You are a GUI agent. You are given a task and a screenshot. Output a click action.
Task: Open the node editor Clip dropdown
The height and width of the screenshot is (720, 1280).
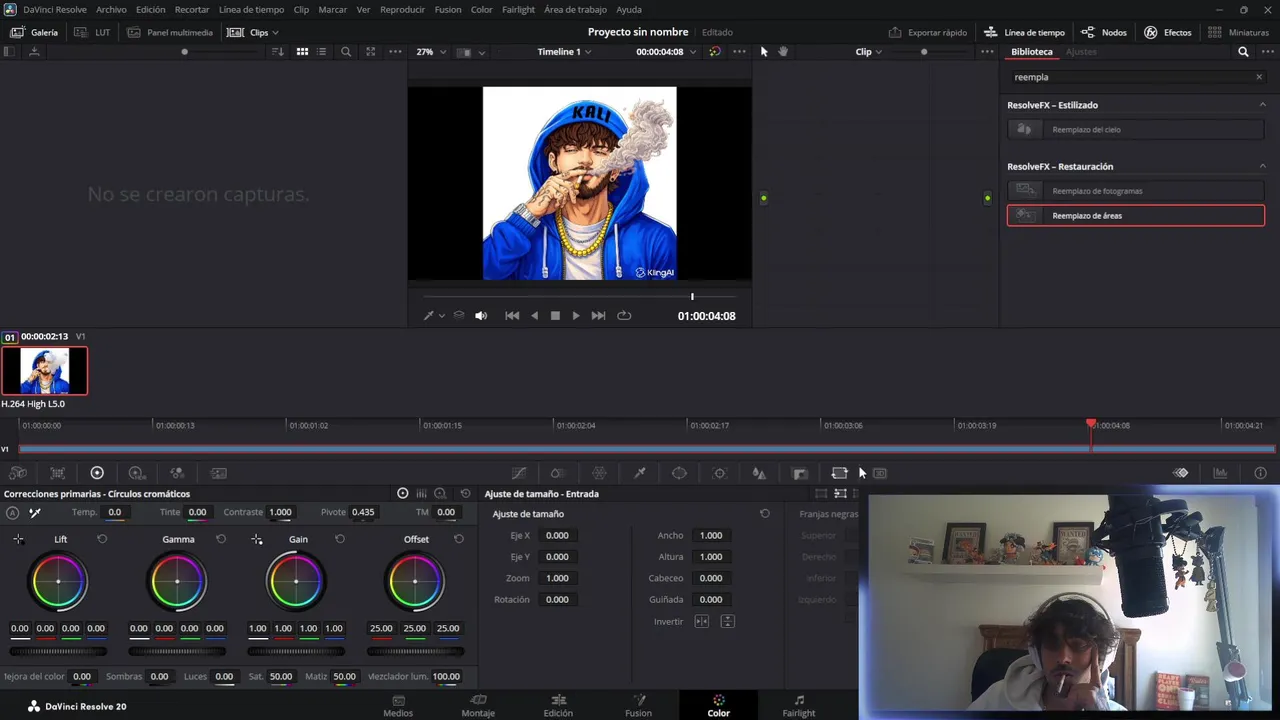(868, 51)
